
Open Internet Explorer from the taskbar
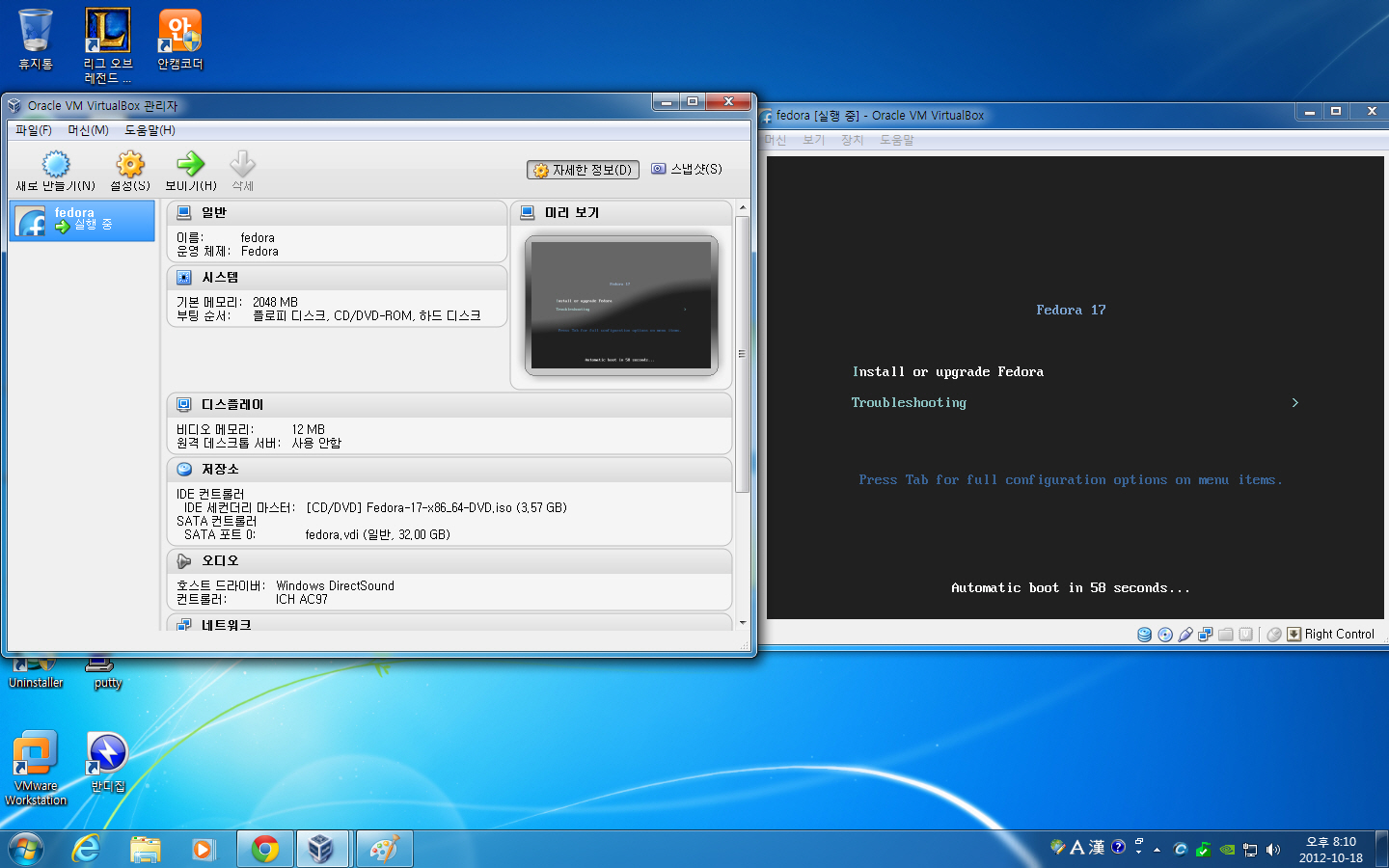point(87,849)
